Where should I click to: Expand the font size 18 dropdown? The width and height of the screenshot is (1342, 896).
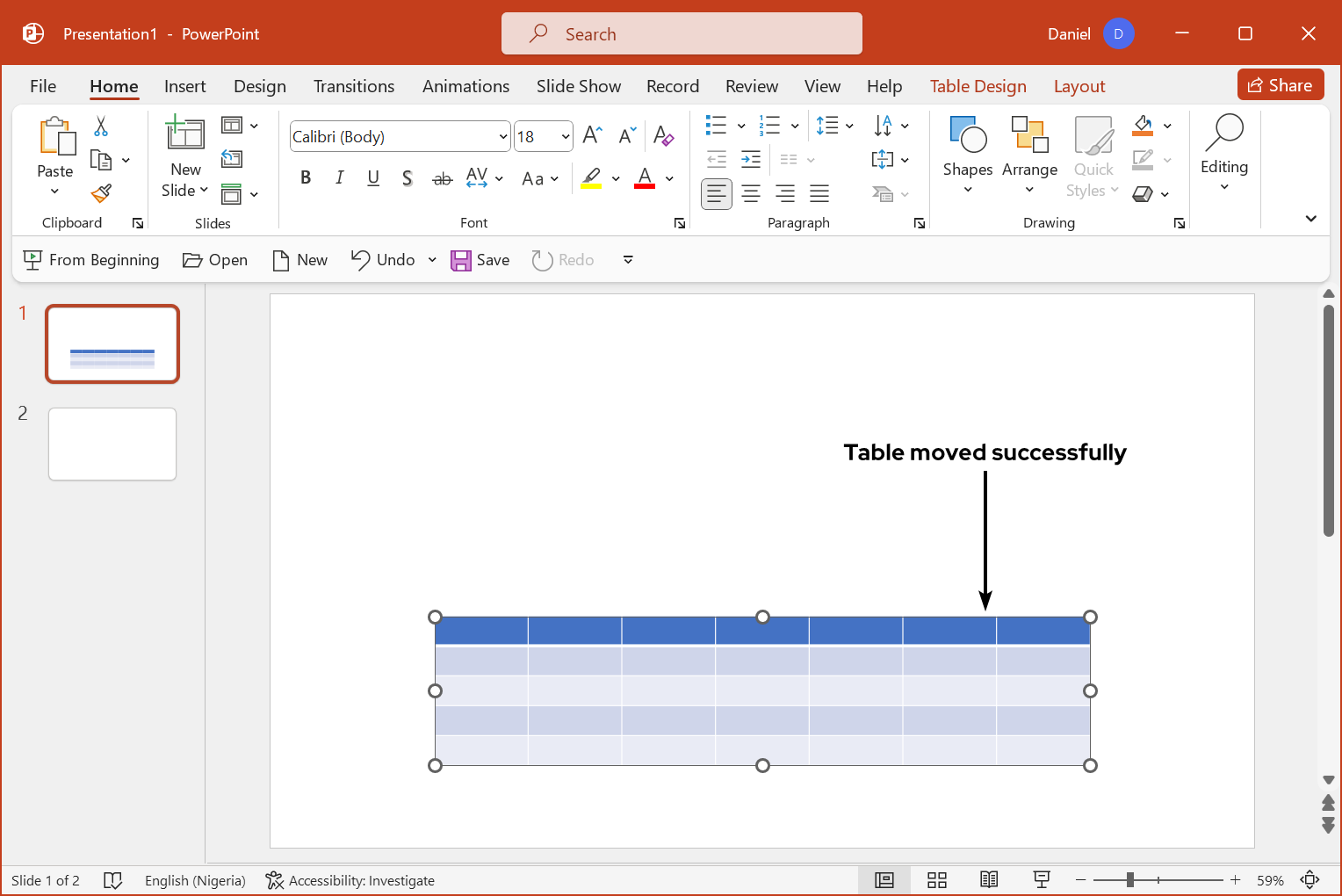coord(566,137)
